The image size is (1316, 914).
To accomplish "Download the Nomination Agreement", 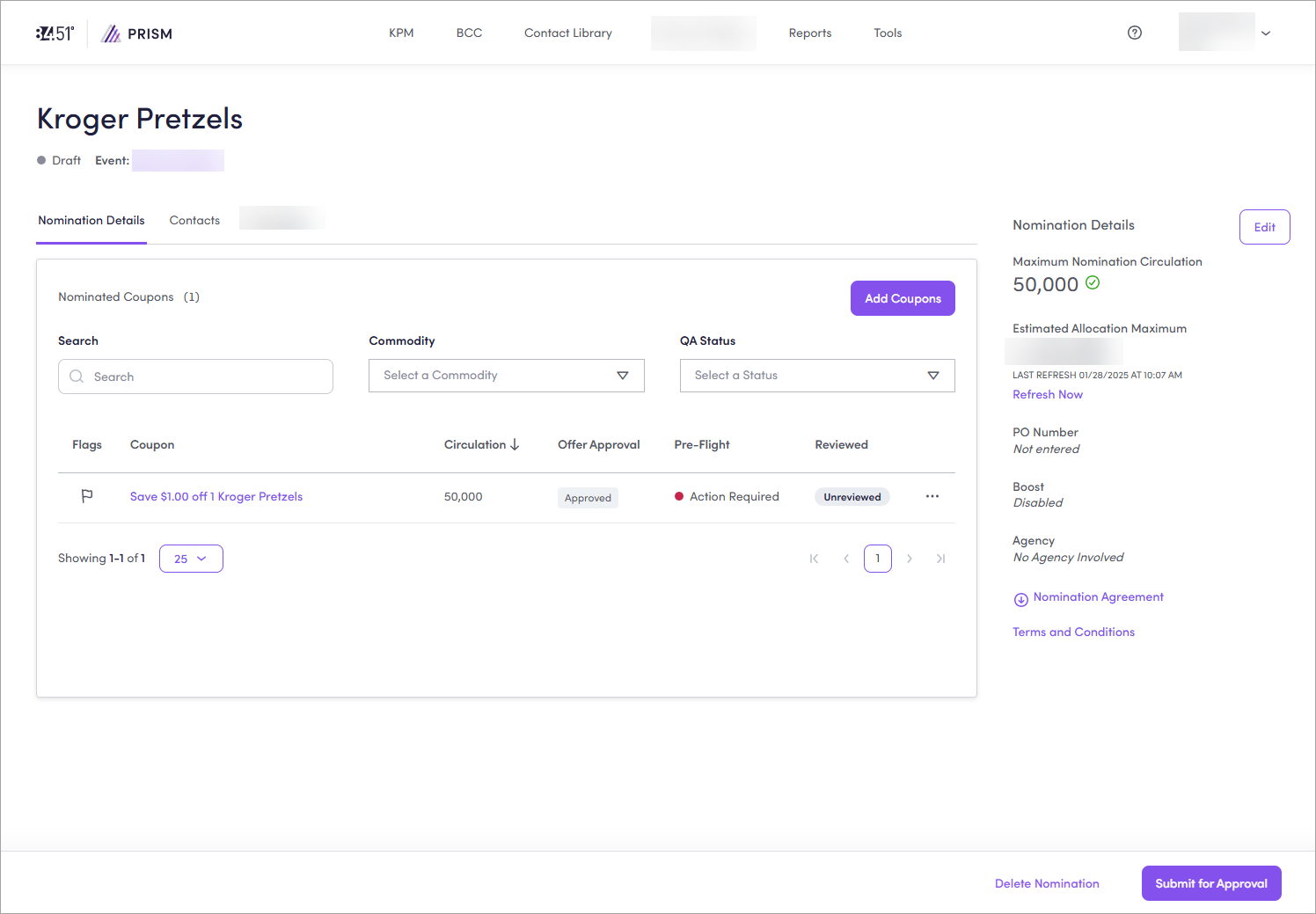I will [x=1088, y=597].
